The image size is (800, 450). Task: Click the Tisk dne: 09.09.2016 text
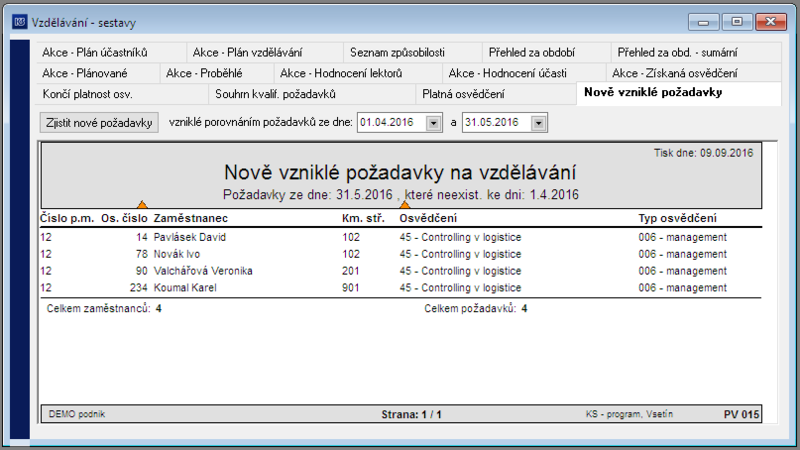pos(704,153)
